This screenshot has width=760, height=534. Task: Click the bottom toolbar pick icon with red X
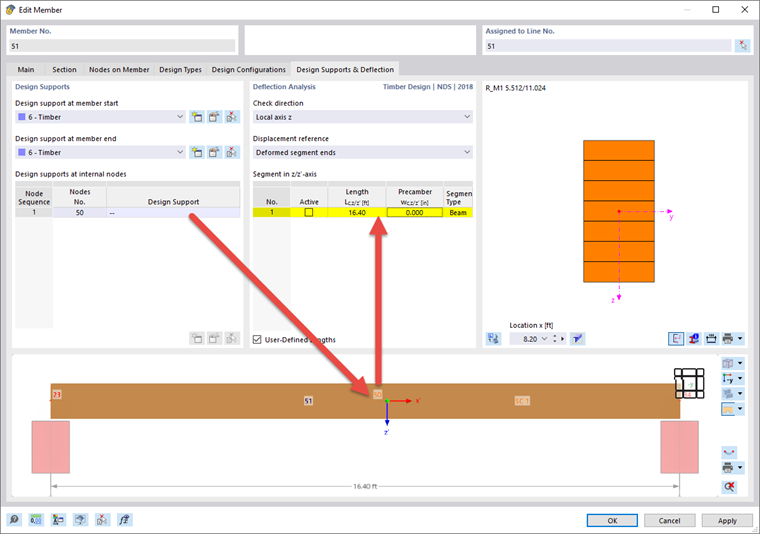[102, 520]
